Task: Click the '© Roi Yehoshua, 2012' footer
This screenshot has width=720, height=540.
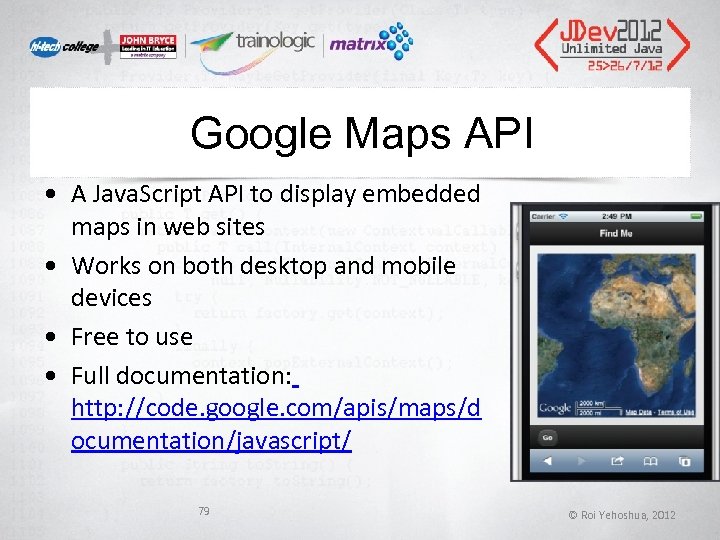Action: [622, 515]
